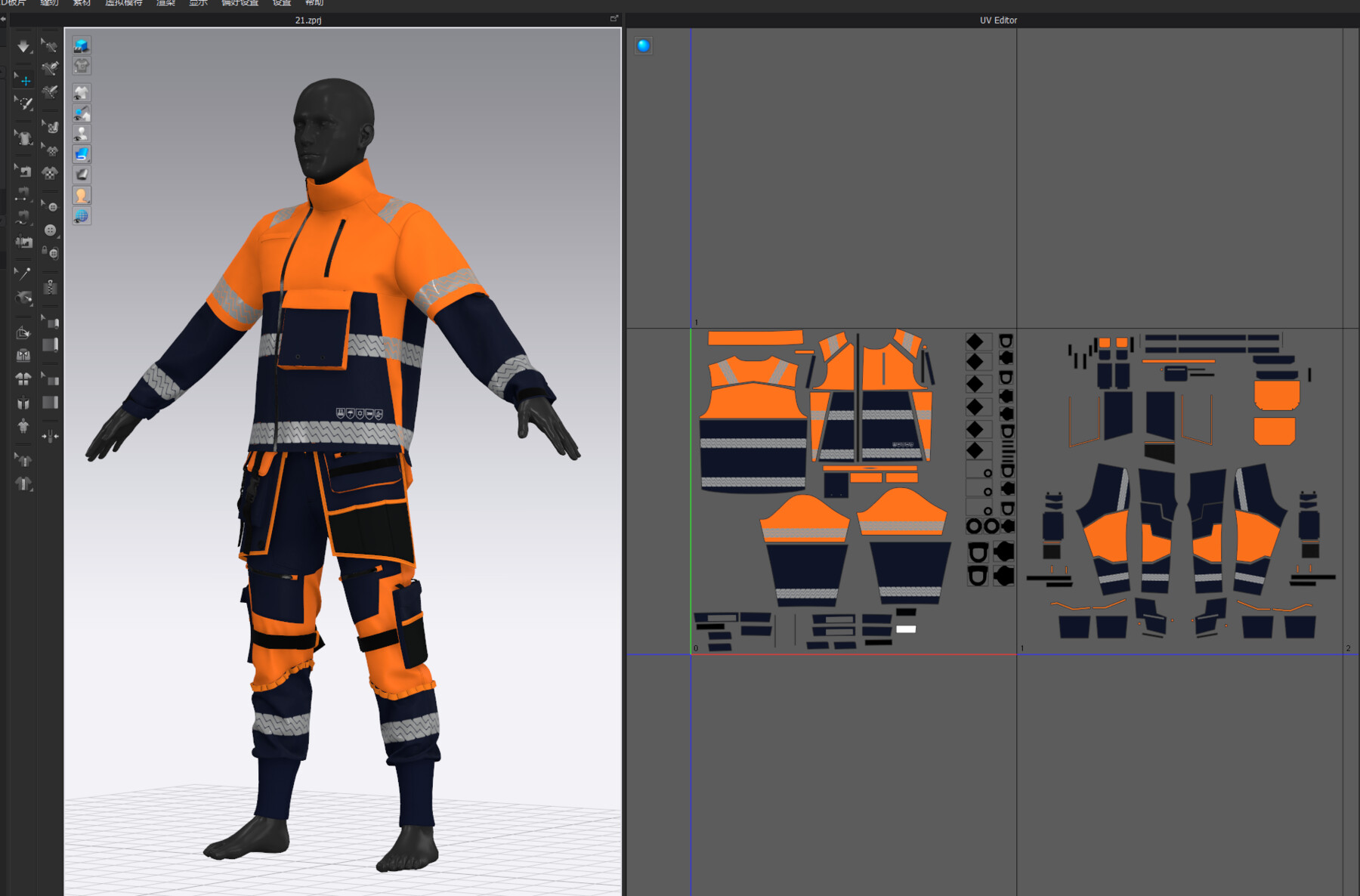Viewport: 1360px width, 896px height.
Task: Toggle the grey T-shirt display icon
Action: click(82, 66)
